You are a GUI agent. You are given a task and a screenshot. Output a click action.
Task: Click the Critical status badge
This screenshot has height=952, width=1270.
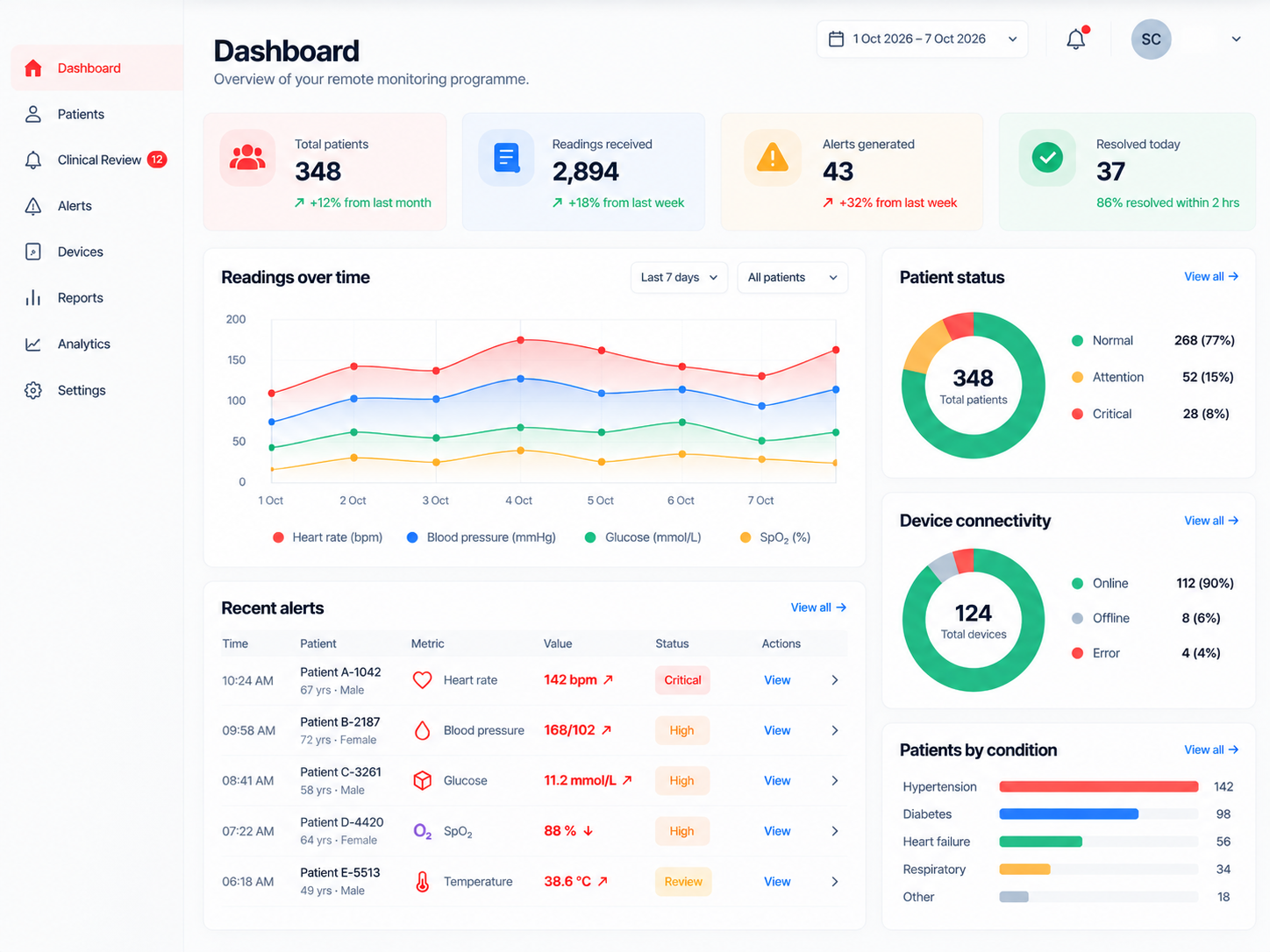pyautogui.click(x=682, y=680)
